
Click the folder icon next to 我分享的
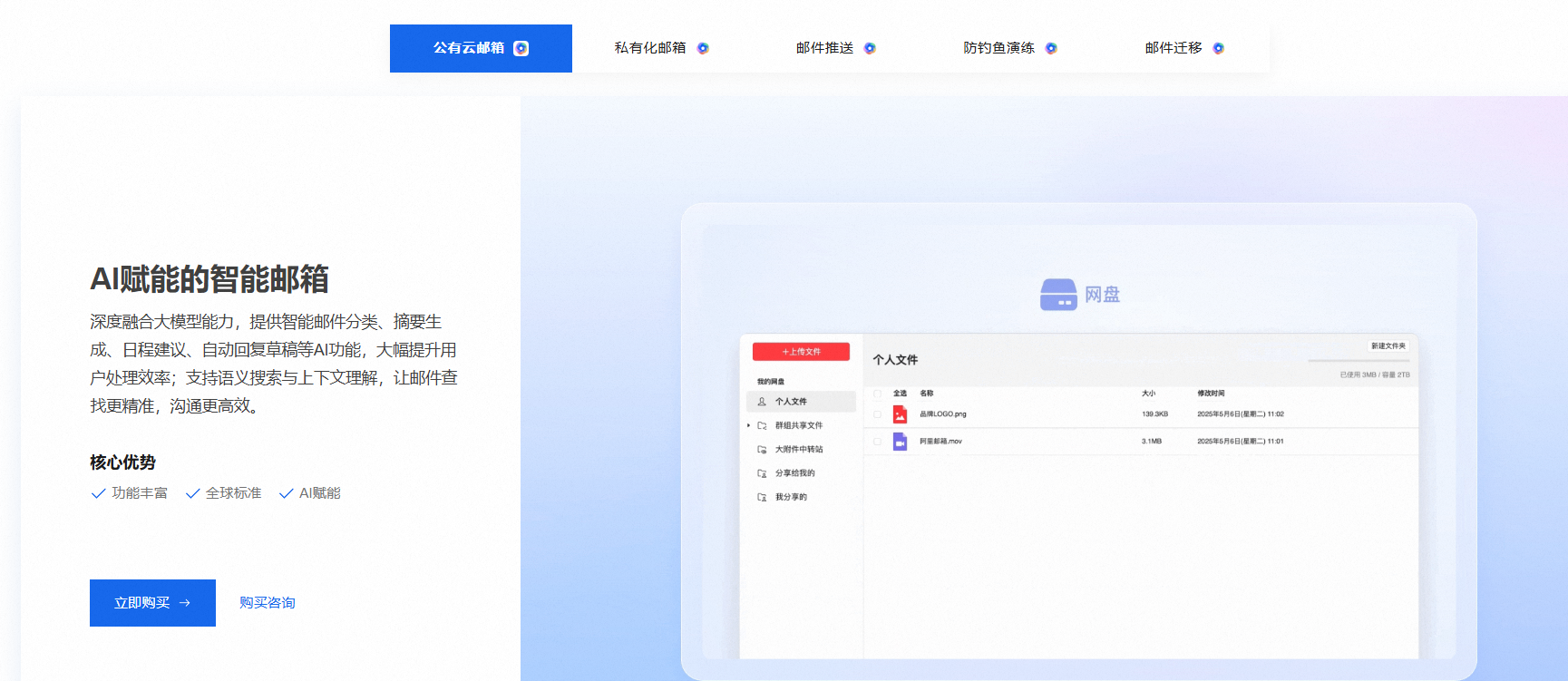tap(762, 497)
